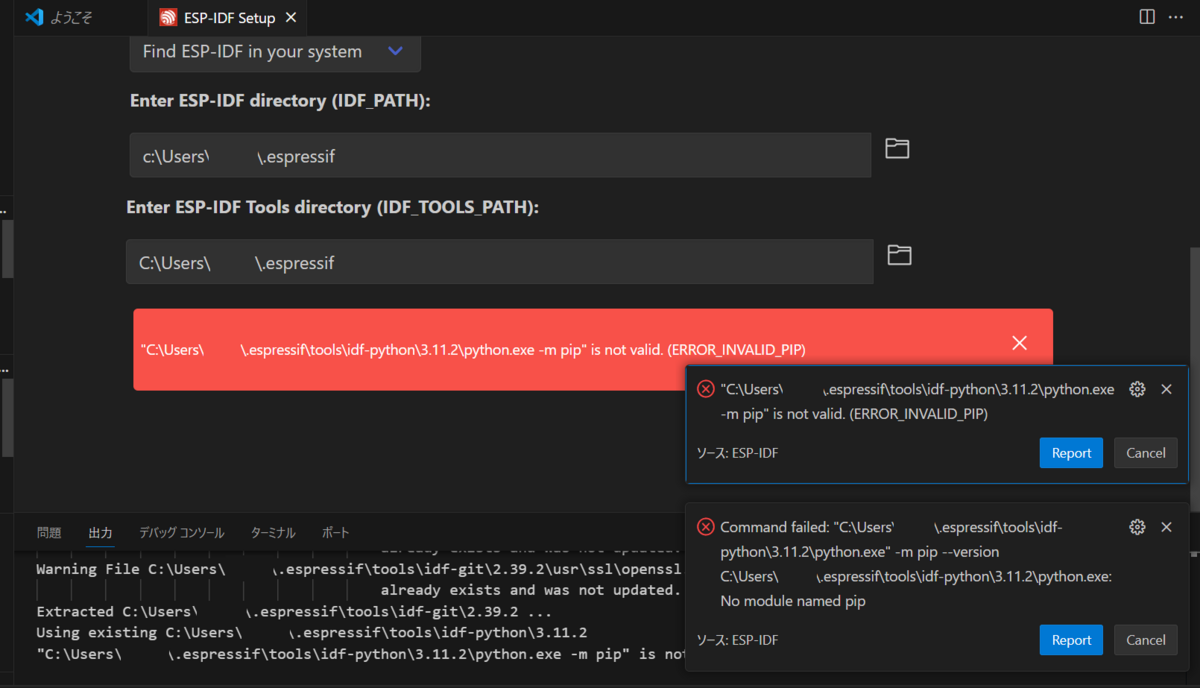Screen dimensions: 1200x688
Task: Switch to the 問題 panel tab
Action: (49, 533)
